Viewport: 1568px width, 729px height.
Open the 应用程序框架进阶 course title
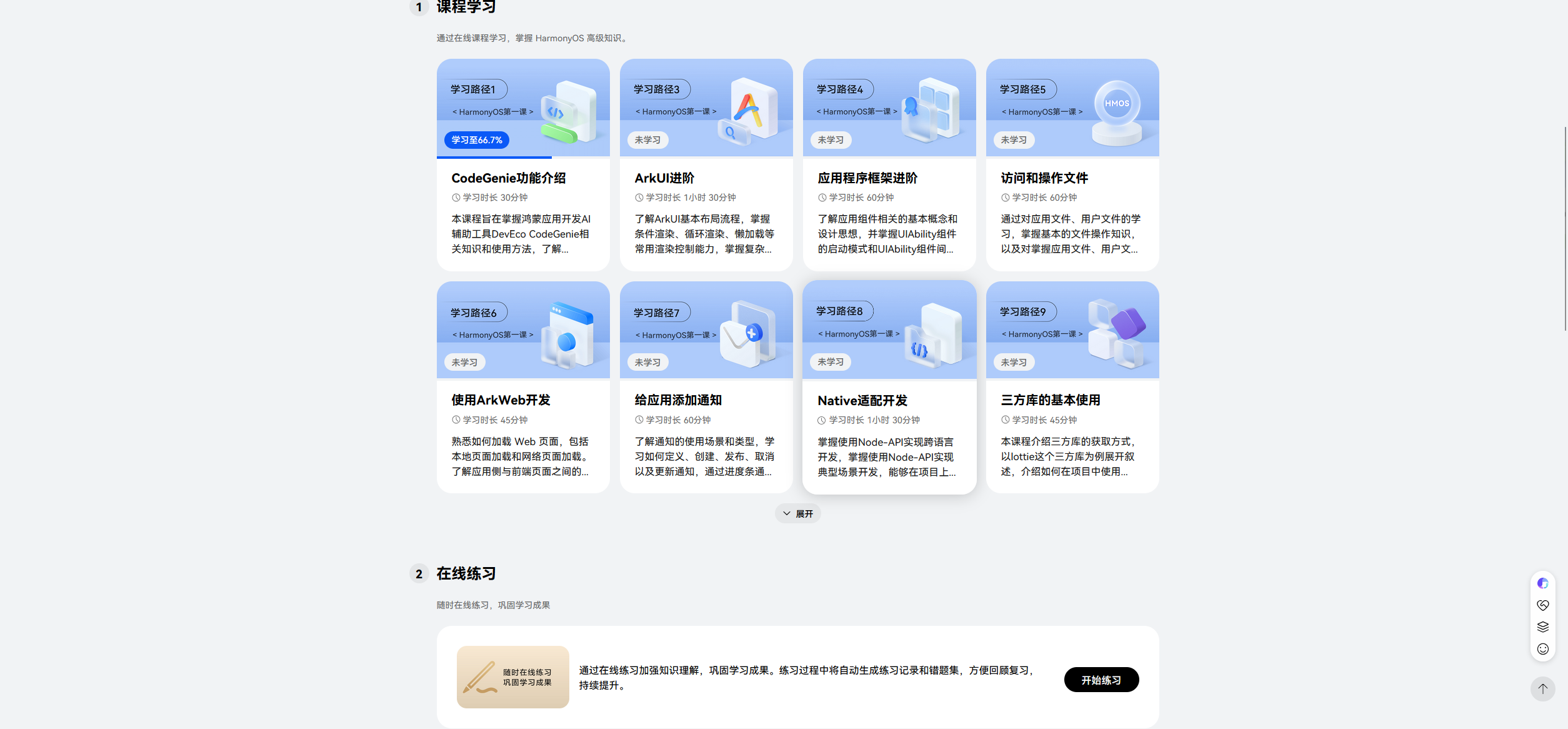coord(867,178)
